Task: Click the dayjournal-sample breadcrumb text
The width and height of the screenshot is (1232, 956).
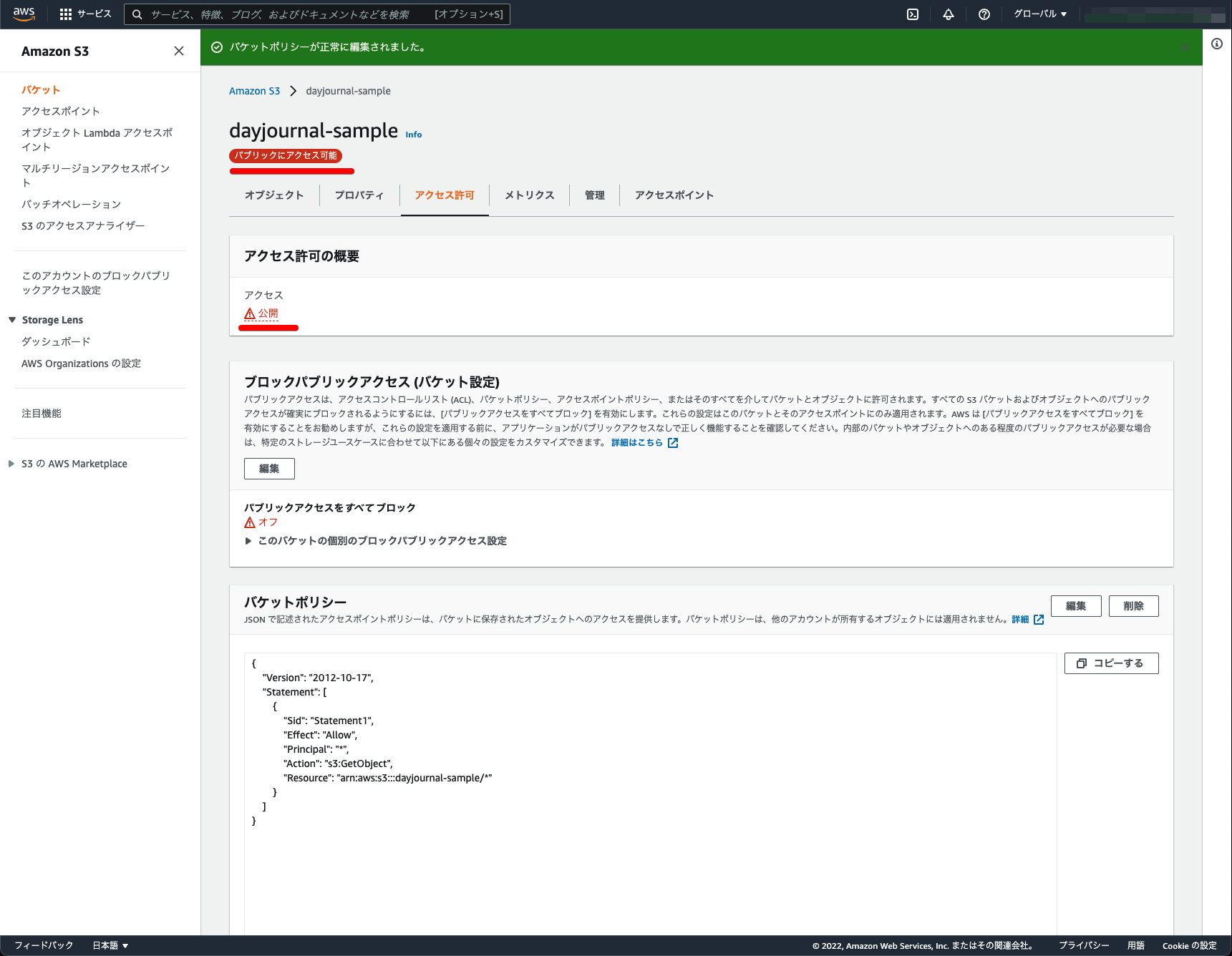Action: [348, 91]
